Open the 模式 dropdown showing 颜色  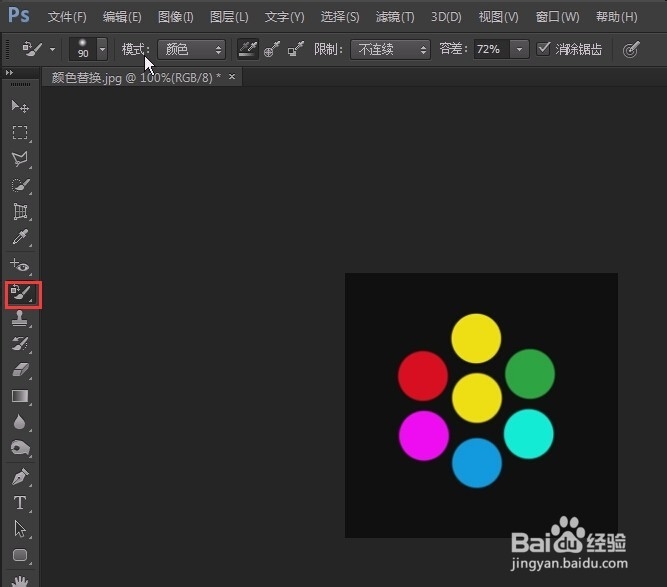[191, 50]
